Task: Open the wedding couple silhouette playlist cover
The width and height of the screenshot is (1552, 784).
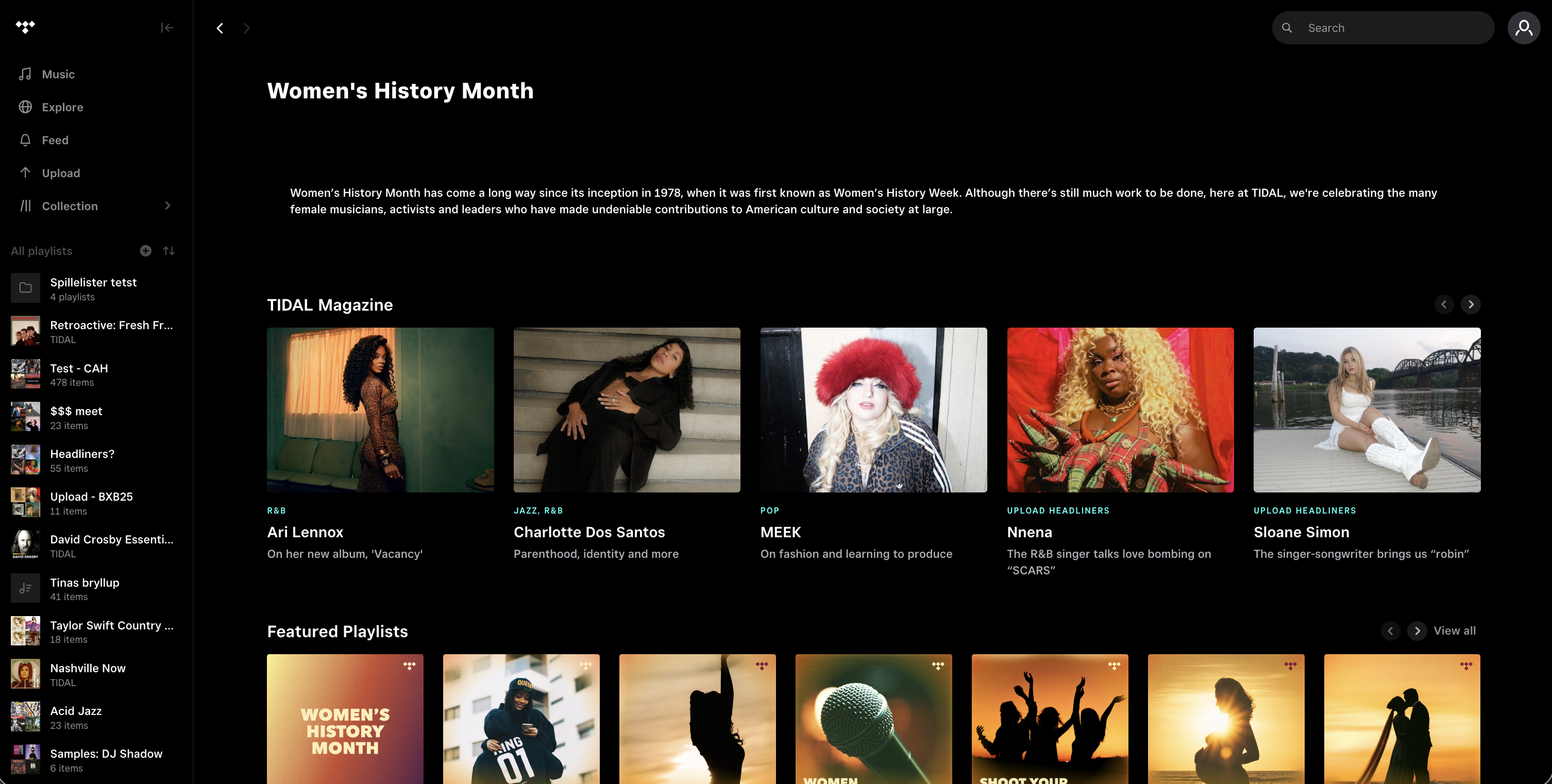Action: (x=1402, y=719)
